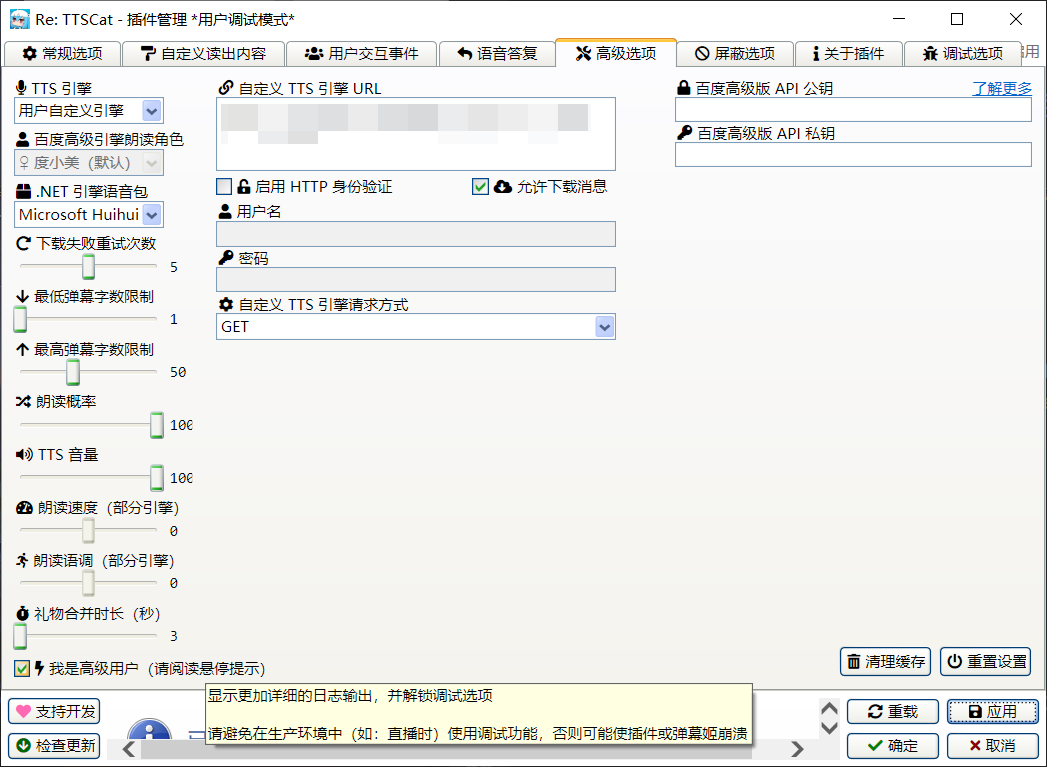
Task: Click the key icon beside 密码
Action: (226, 258)
